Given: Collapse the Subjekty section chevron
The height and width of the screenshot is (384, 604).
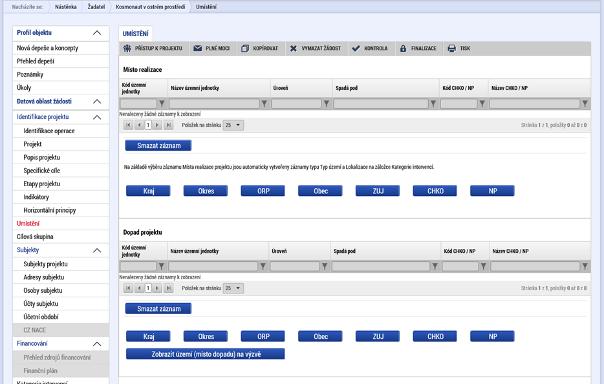Looking at the screenshot, I should pyautogui.click(x=97, y=250).
